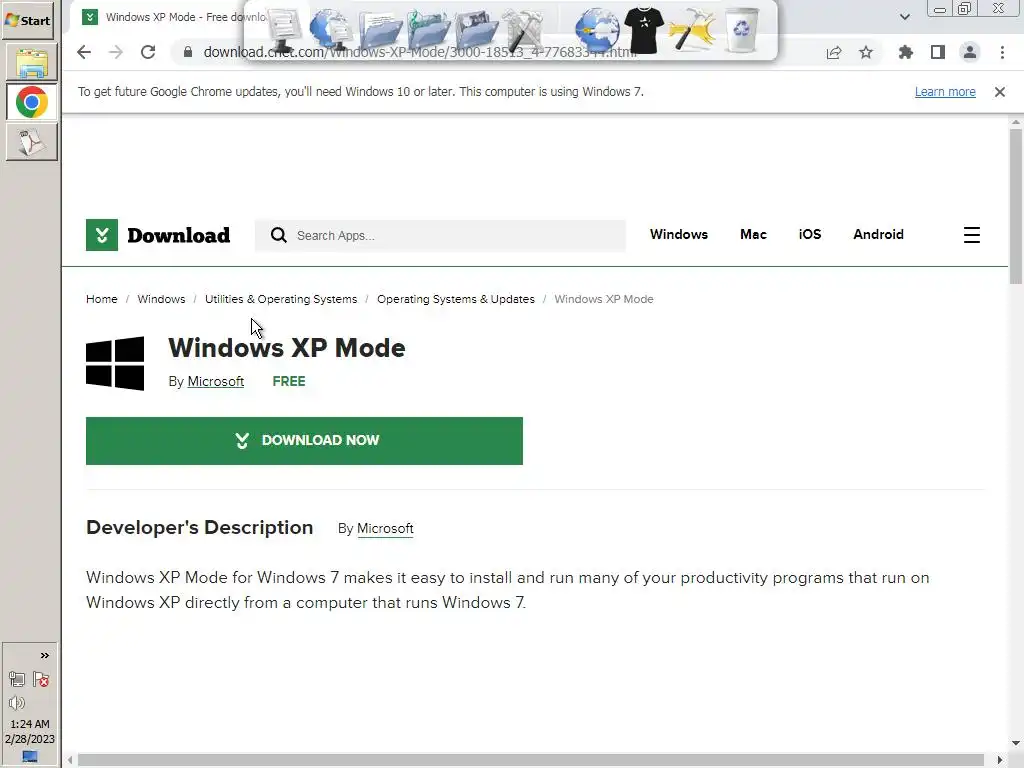Viewport: 1024px width, 768px height.
Task: Click the magnifier icon in the search box
Action: [x=279, y=235]
